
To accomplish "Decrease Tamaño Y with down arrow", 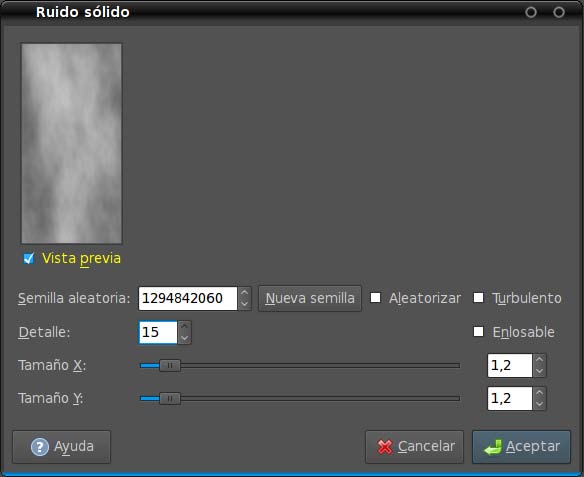I will (539, 404).
